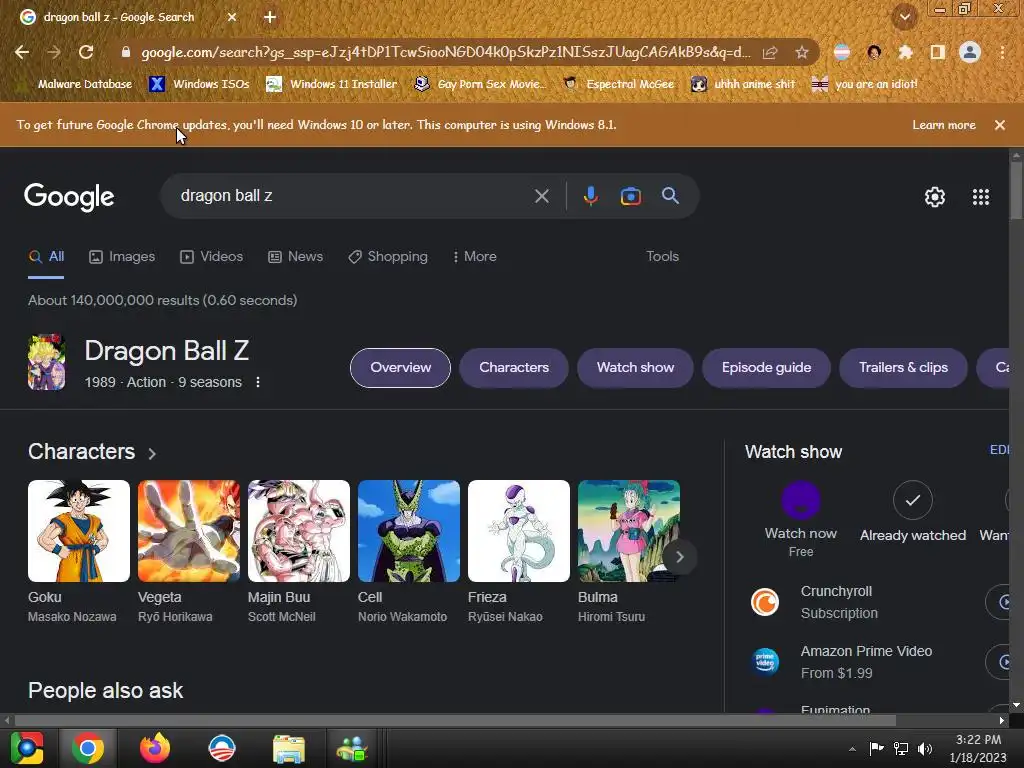Open Firefox from the taskbar

coord(155,748)
